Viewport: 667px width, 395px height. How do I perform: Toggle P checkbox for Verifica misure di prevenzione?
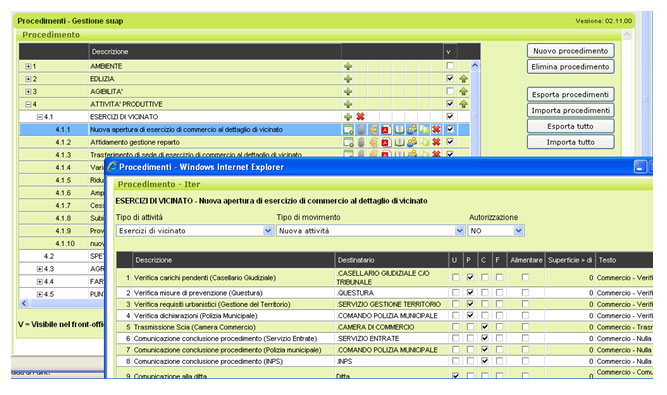coord(470,293)
